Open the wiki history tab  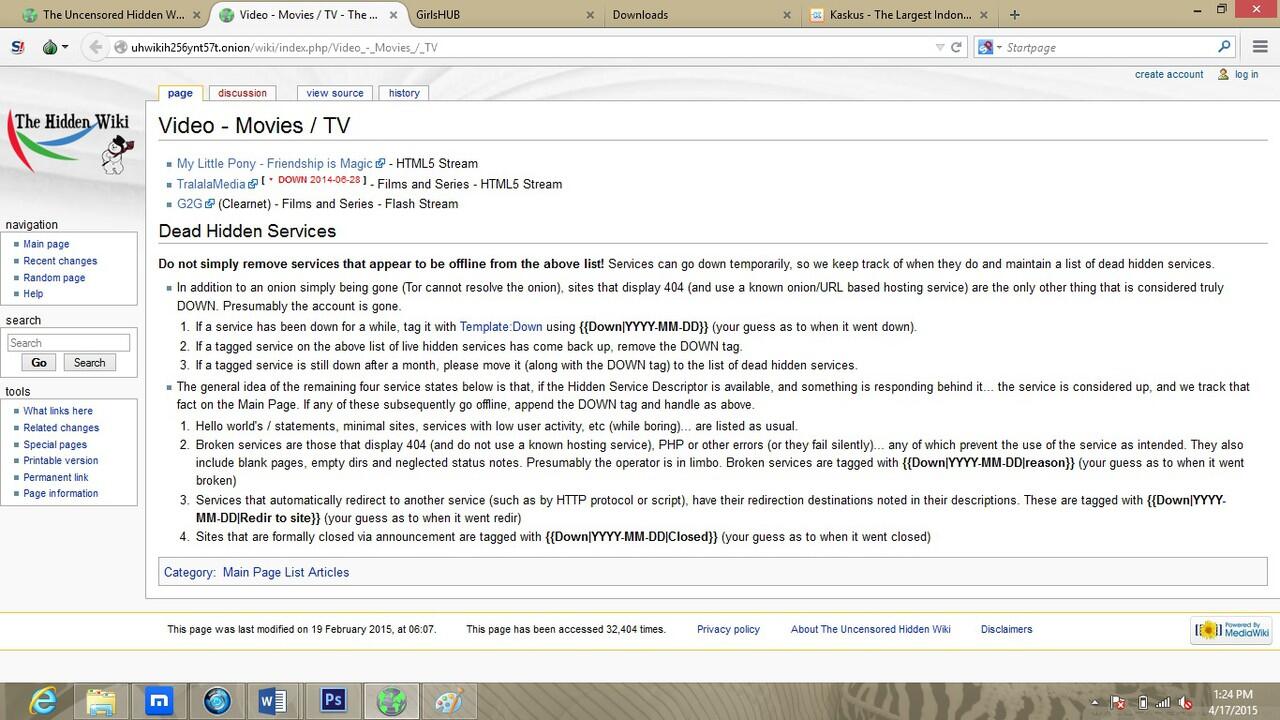pyautogui.click(x=404, y=93)
